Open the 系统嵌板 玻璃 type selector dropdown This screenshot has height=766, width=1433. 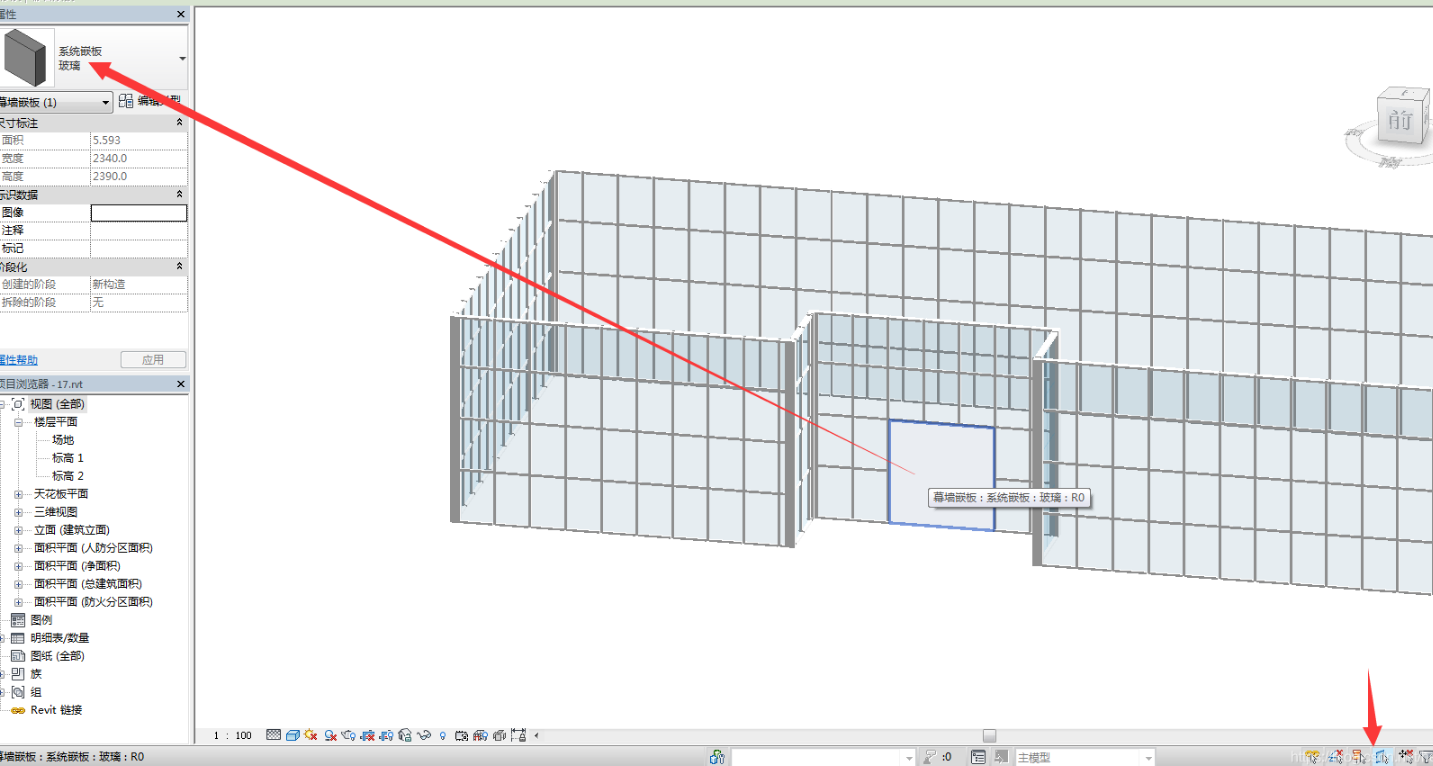182,59
